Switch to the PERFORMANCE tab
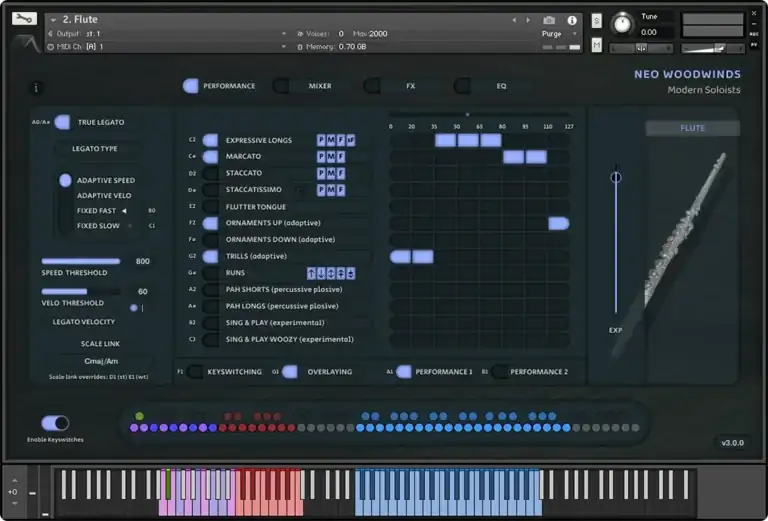This screenshot has width=768, height=521. (x=219, y=86)
